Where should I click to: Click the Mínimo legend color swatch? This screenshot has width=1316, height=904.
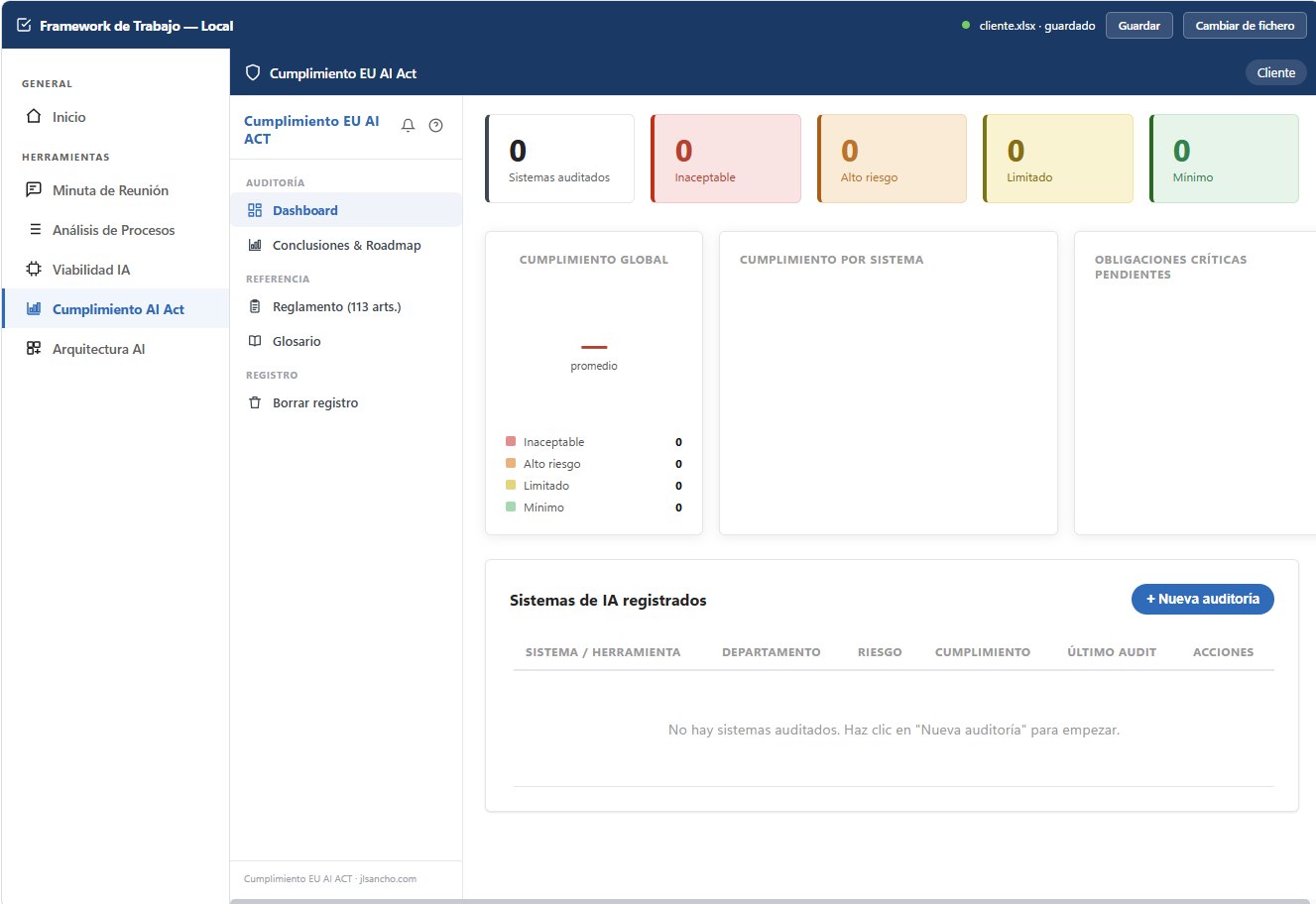[511, 507]
